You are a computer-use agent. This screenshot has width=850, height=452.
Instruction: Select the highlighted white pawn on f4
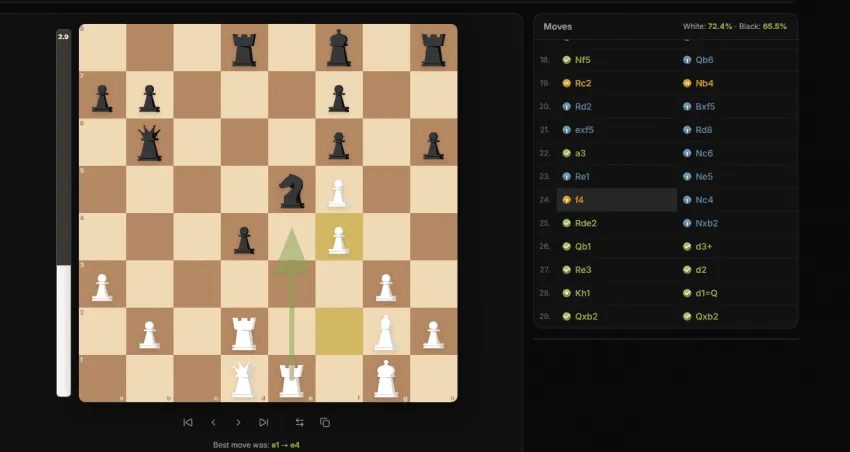click(x=339, y=240)
